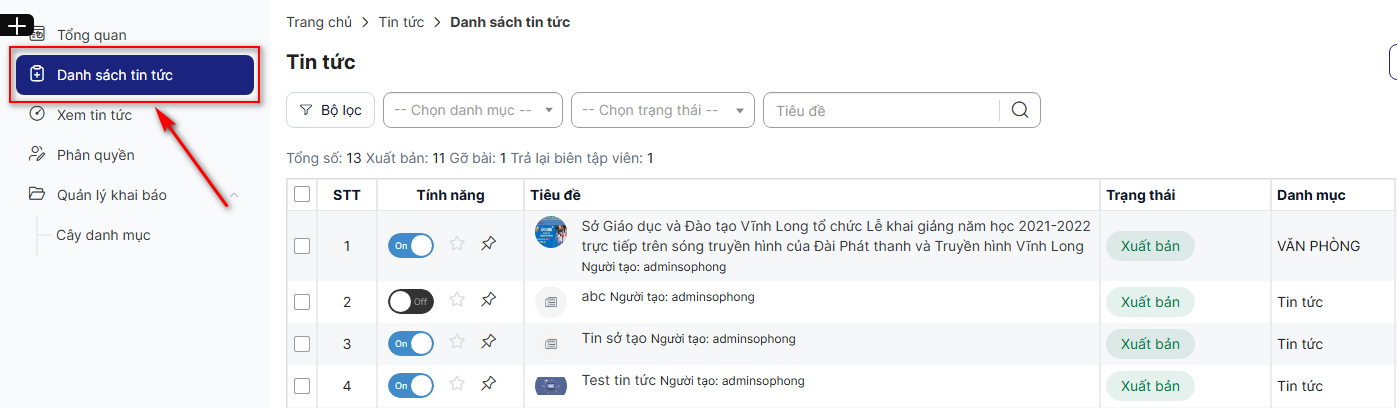The image size is (1397, 408).
Task: Disable the toggle for row 1
Action: (410, 245)
